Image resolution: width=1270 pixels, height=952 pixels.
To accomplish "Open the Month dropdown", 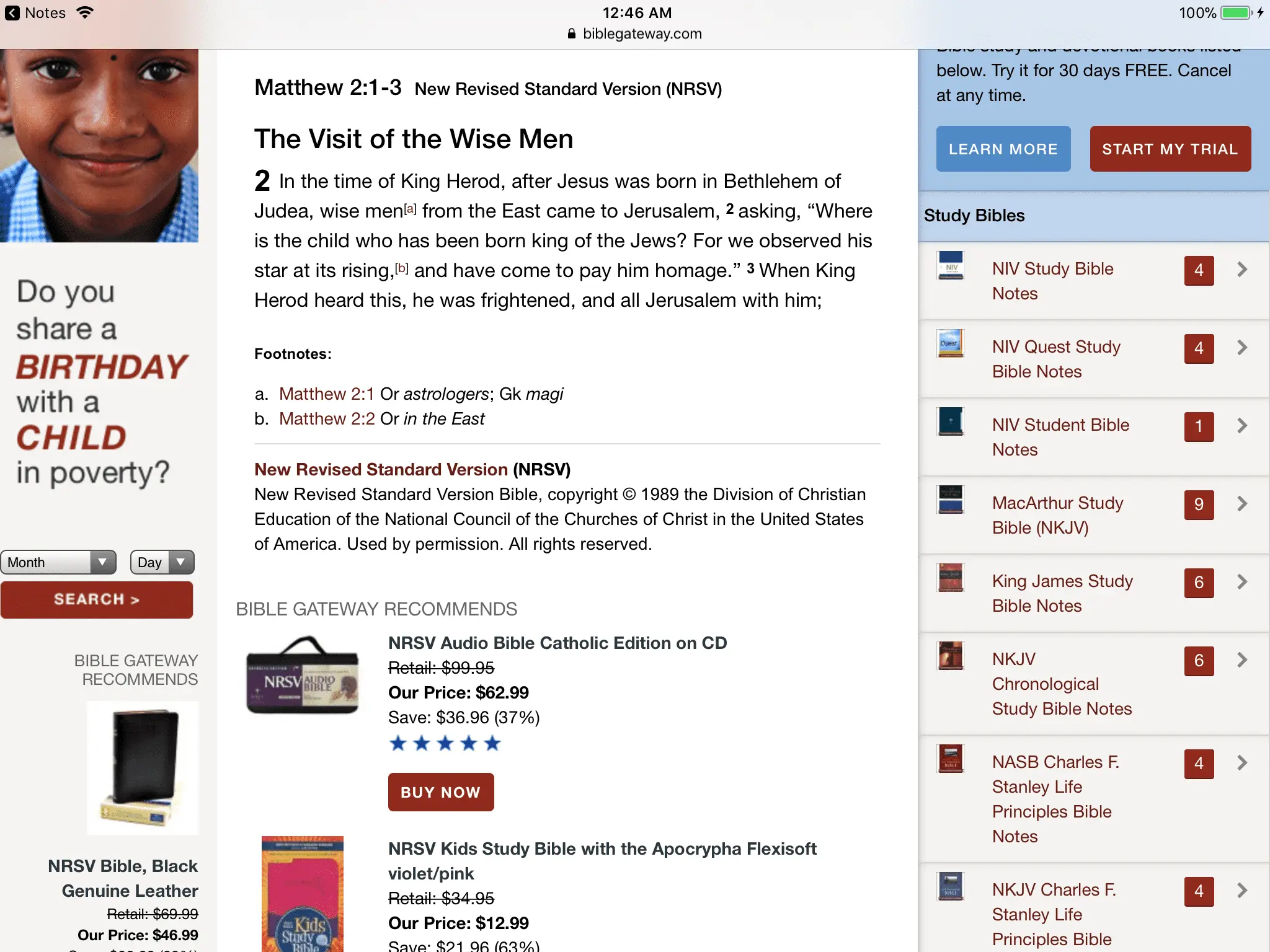I will click(x=58, y=562).
